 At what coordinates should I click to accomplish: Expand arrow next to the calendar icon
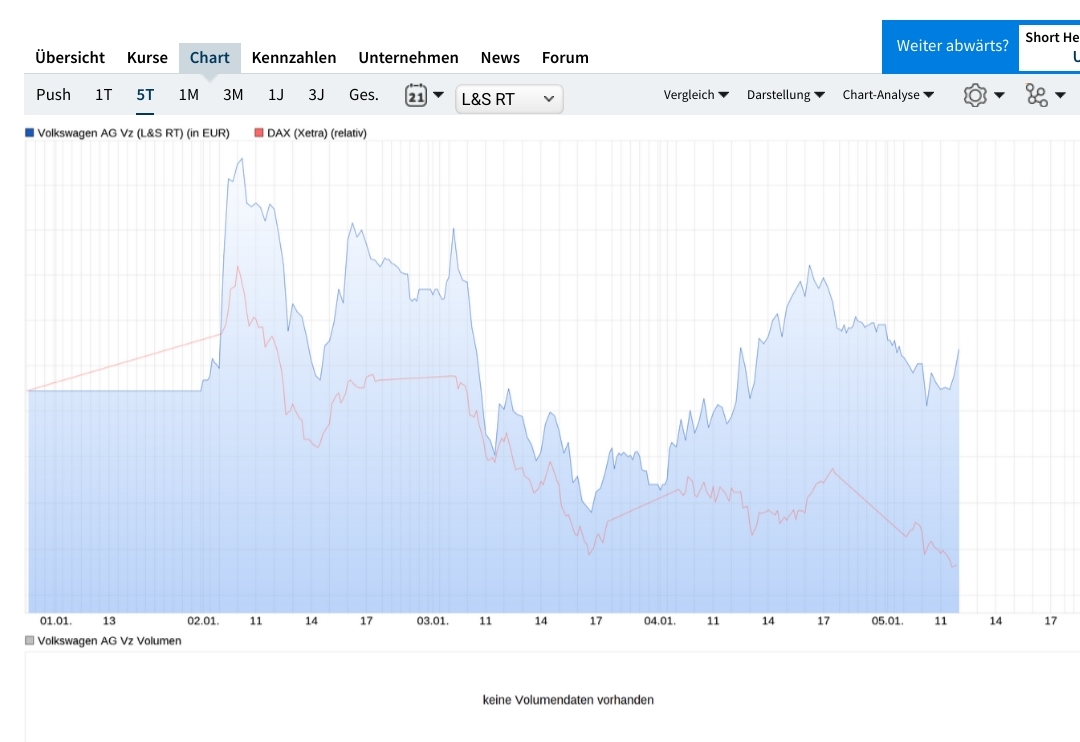tap(438, 95)
